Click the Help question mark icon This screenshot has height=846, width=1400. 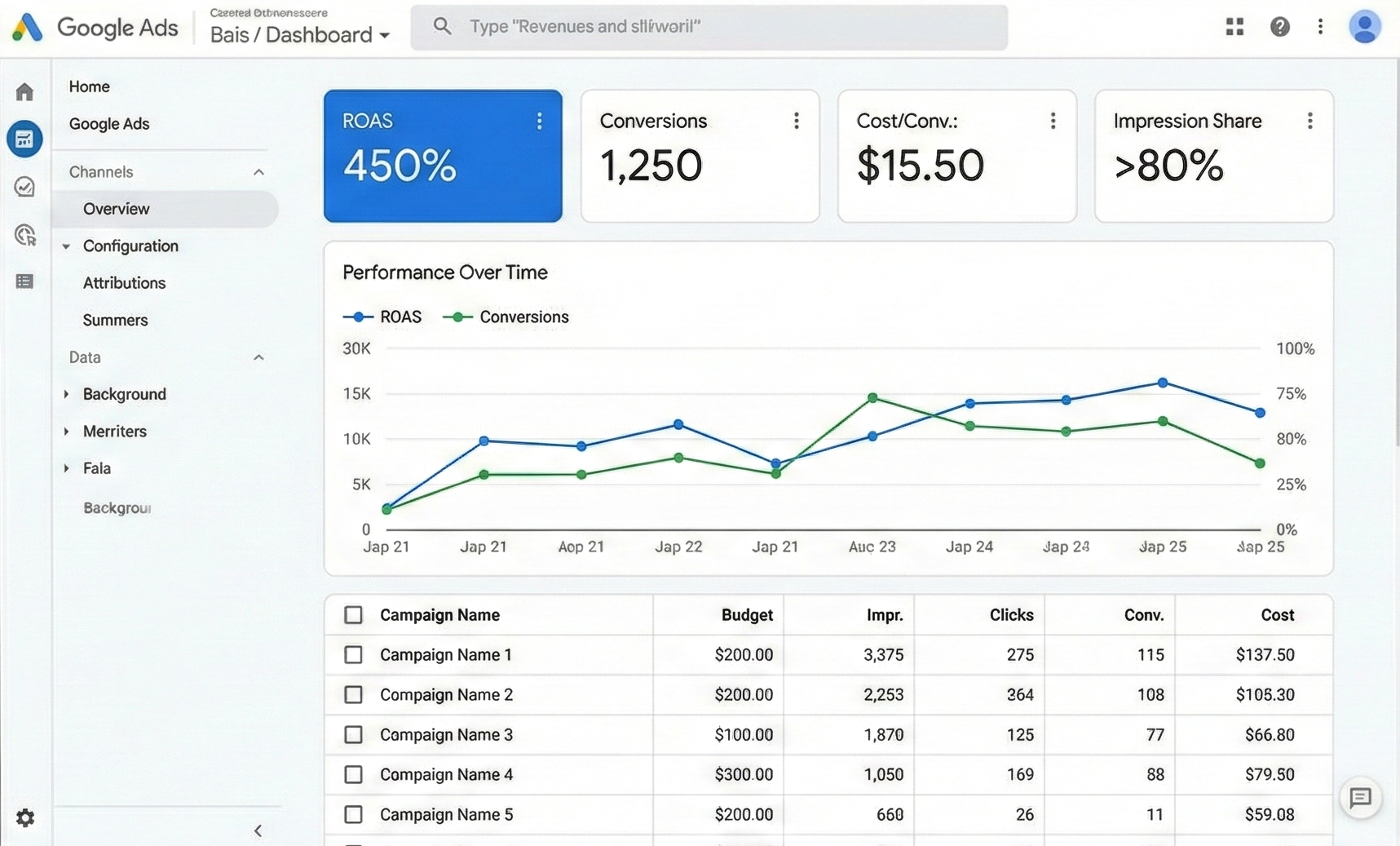pyautogui.click(x=1280, y=26)
